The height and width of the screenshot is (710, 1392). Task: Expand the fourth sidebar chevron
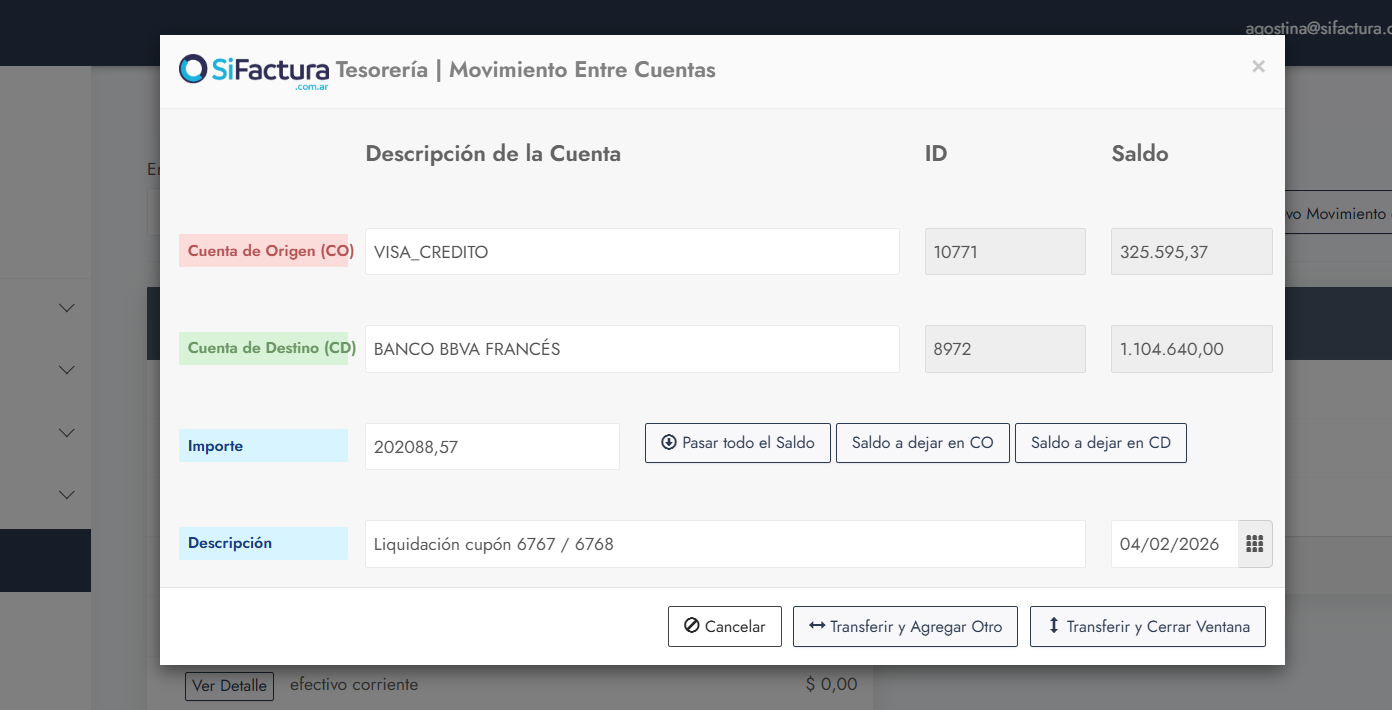click(67, 494)
